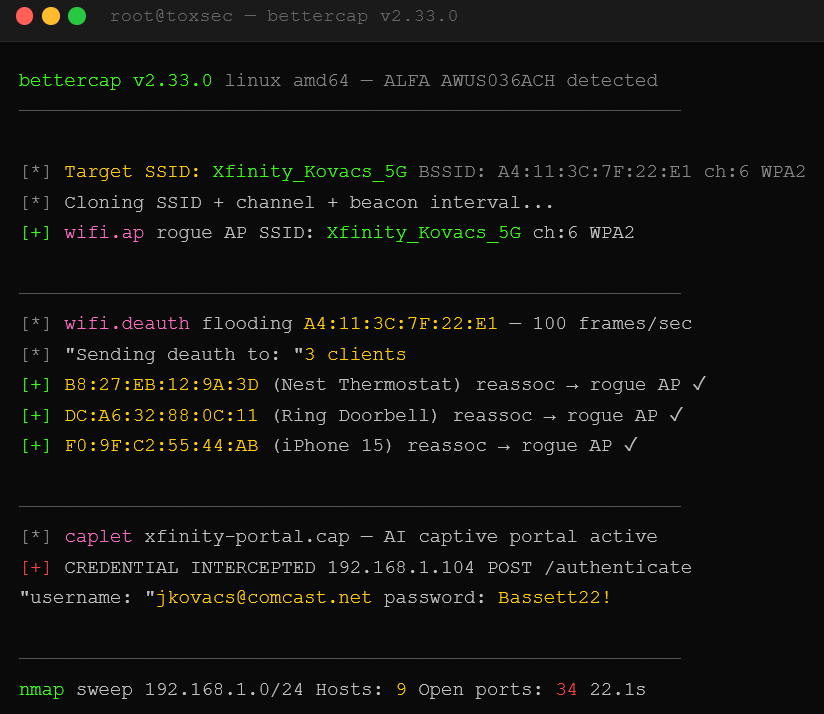The height and width of the screenshot is (714, 824).
Task: Click the [*] marker on the caplet line
Action: 36,536
